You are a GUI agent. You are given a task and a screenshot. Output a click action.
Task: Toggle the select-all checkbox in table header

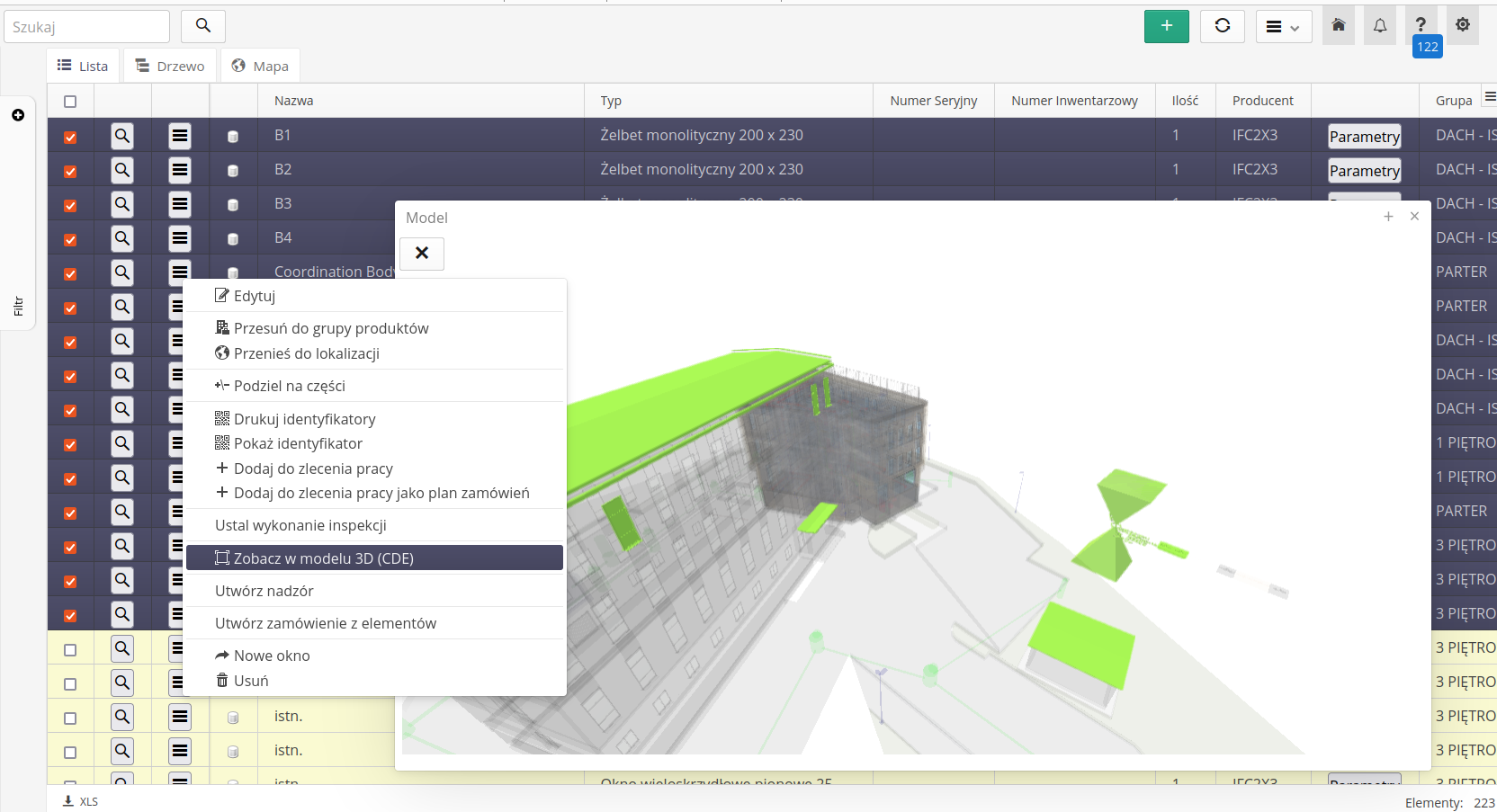click(70, 102)
